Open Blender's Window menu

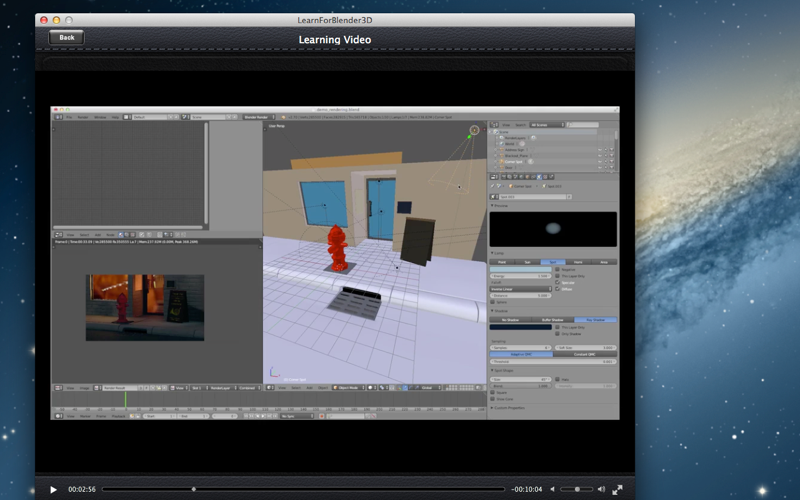pos(100,117)
